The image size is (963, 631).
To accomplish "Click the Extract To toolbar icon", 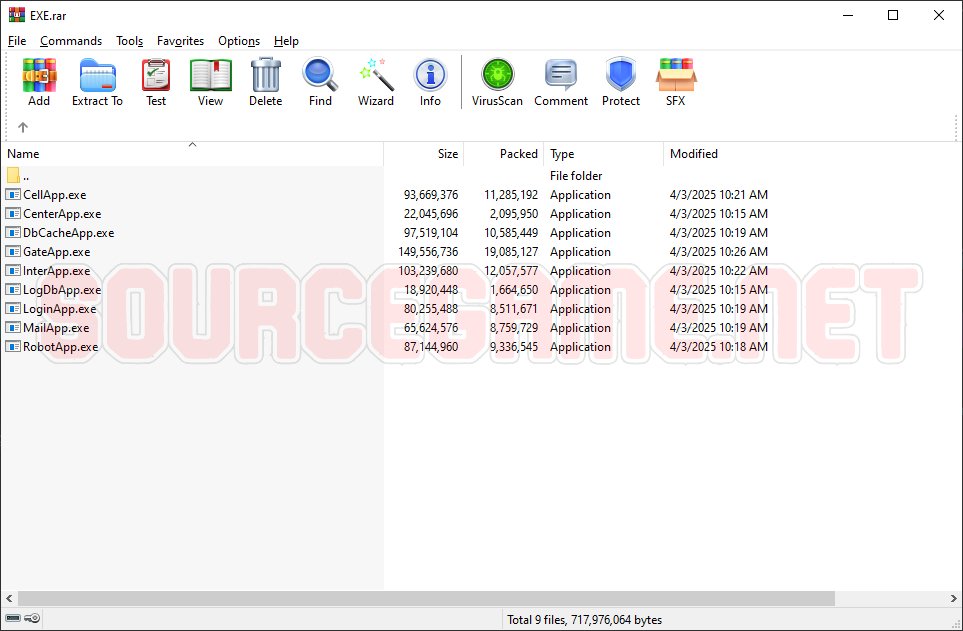I will coord(97,82).
